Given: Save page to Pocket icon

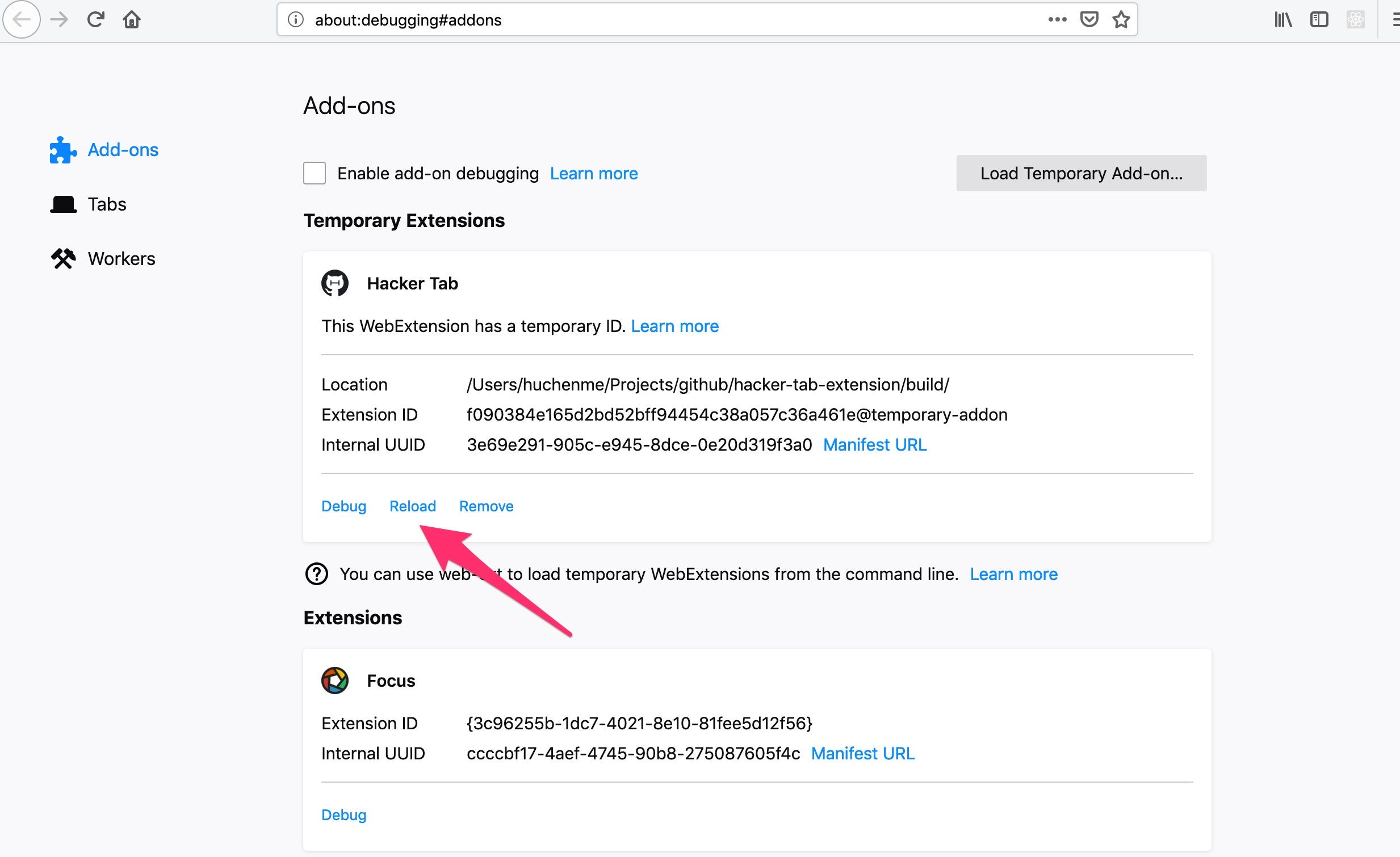Looking at the screenshot, I should coord(1089,19).
